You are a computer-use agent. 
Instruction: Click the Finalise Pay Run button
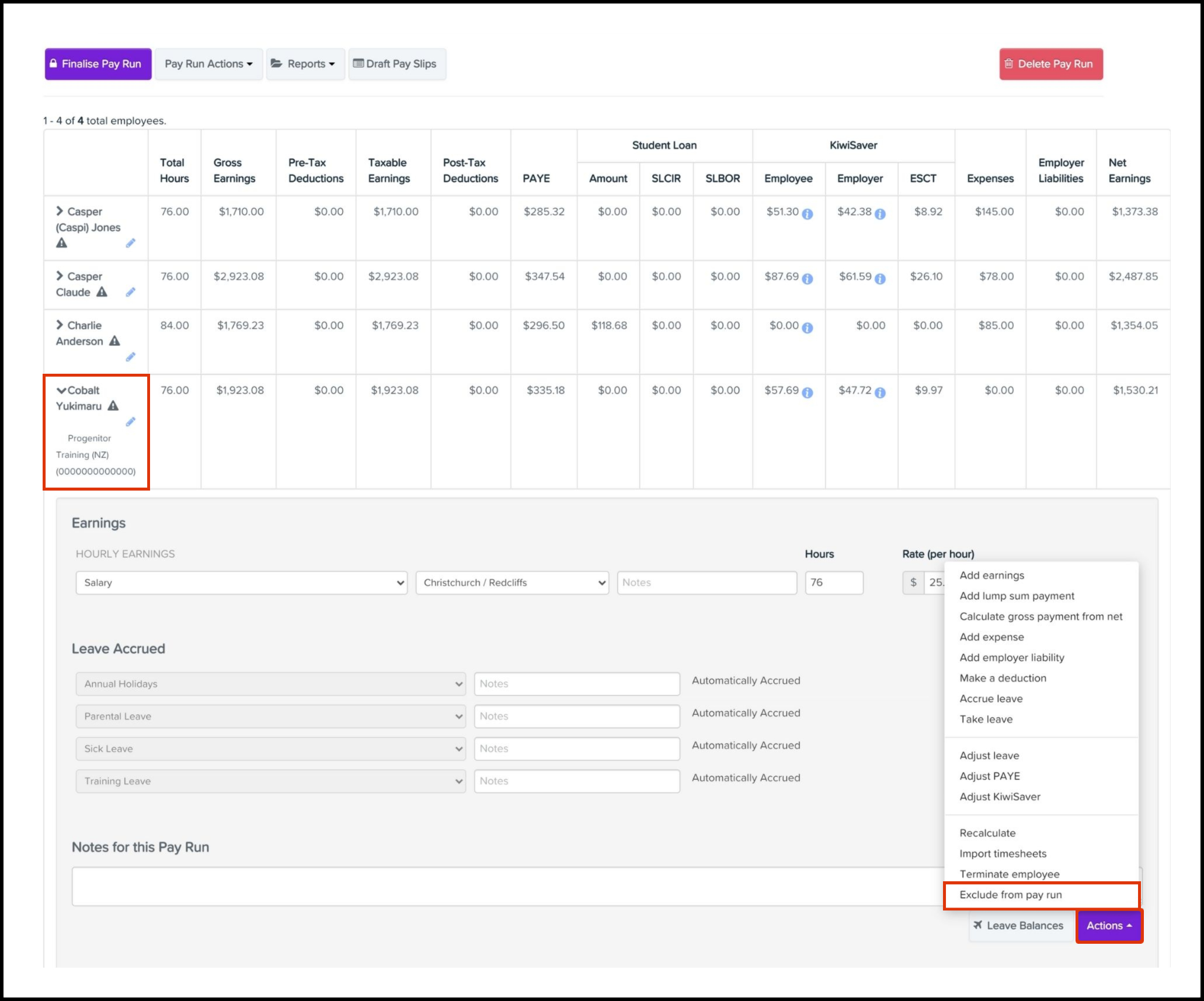(98, 64)
